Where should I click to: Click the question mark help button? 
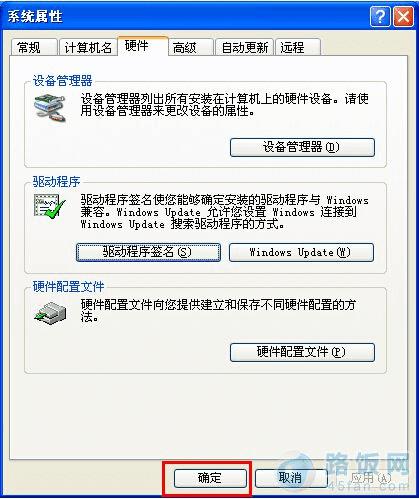tap(380, 16)
